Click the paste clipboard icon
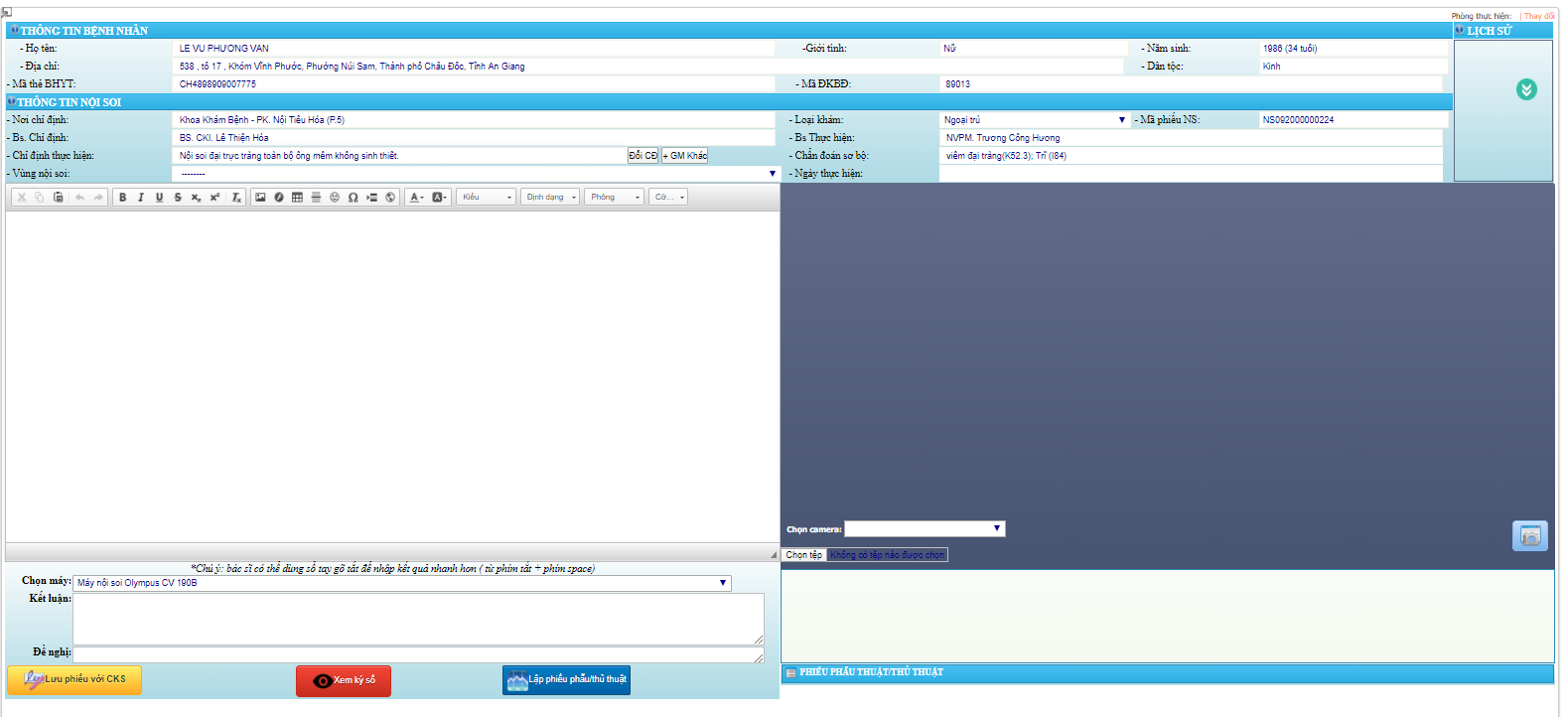 59,198
